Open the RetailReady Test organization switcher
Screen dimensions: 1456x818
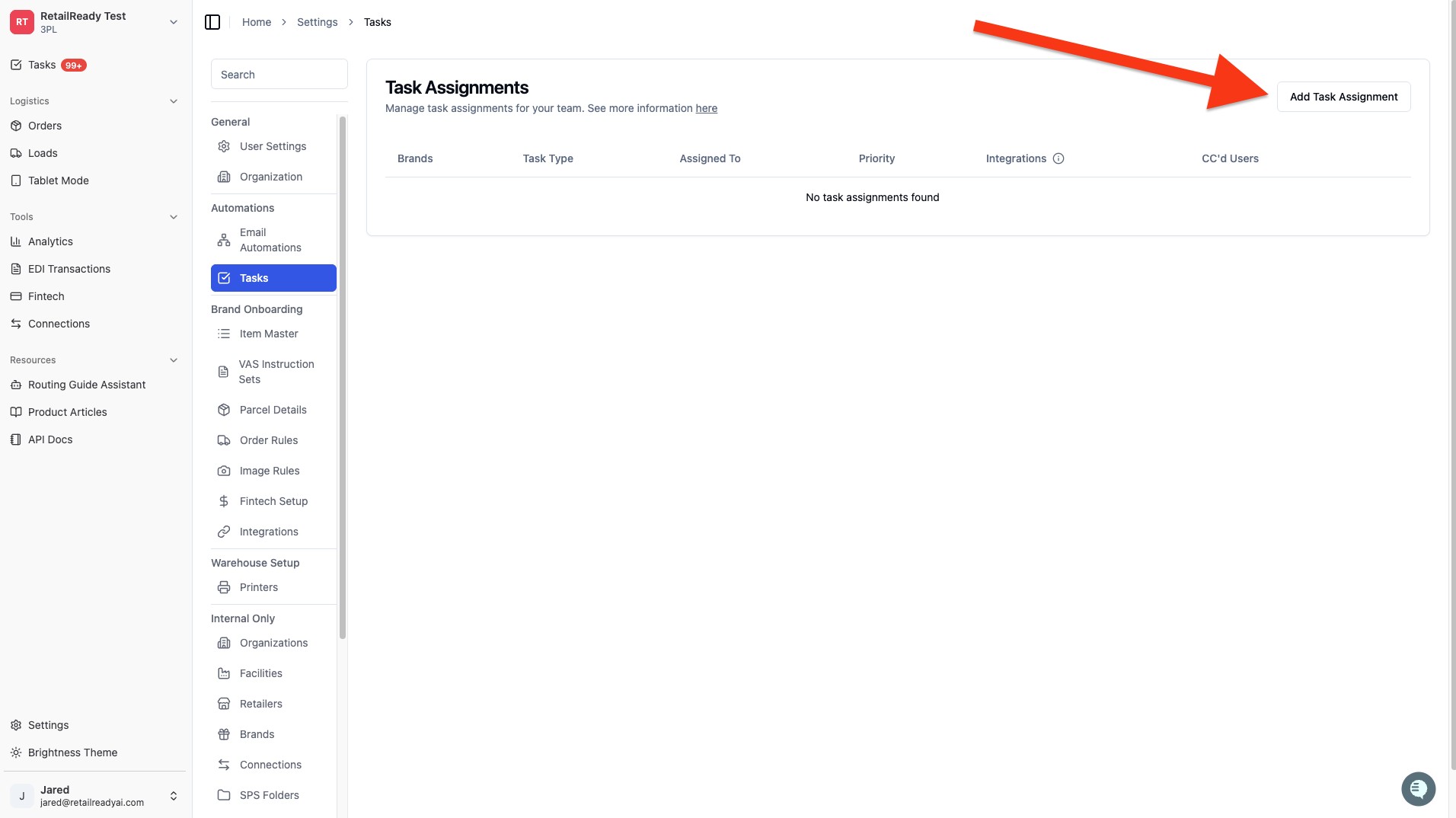(94, 22)
